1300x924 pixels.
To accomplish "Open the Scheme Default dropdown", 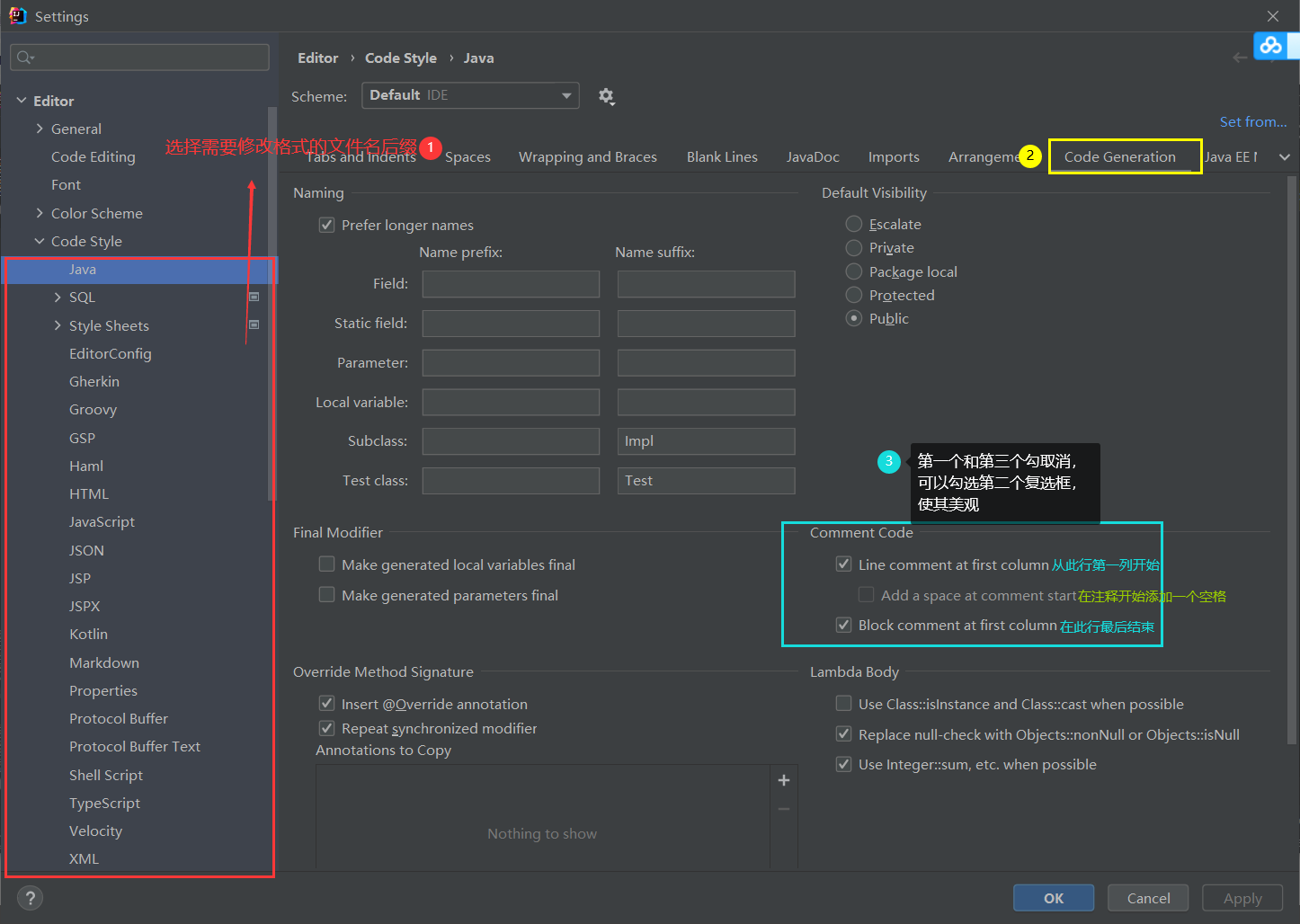I will [470, 95].
